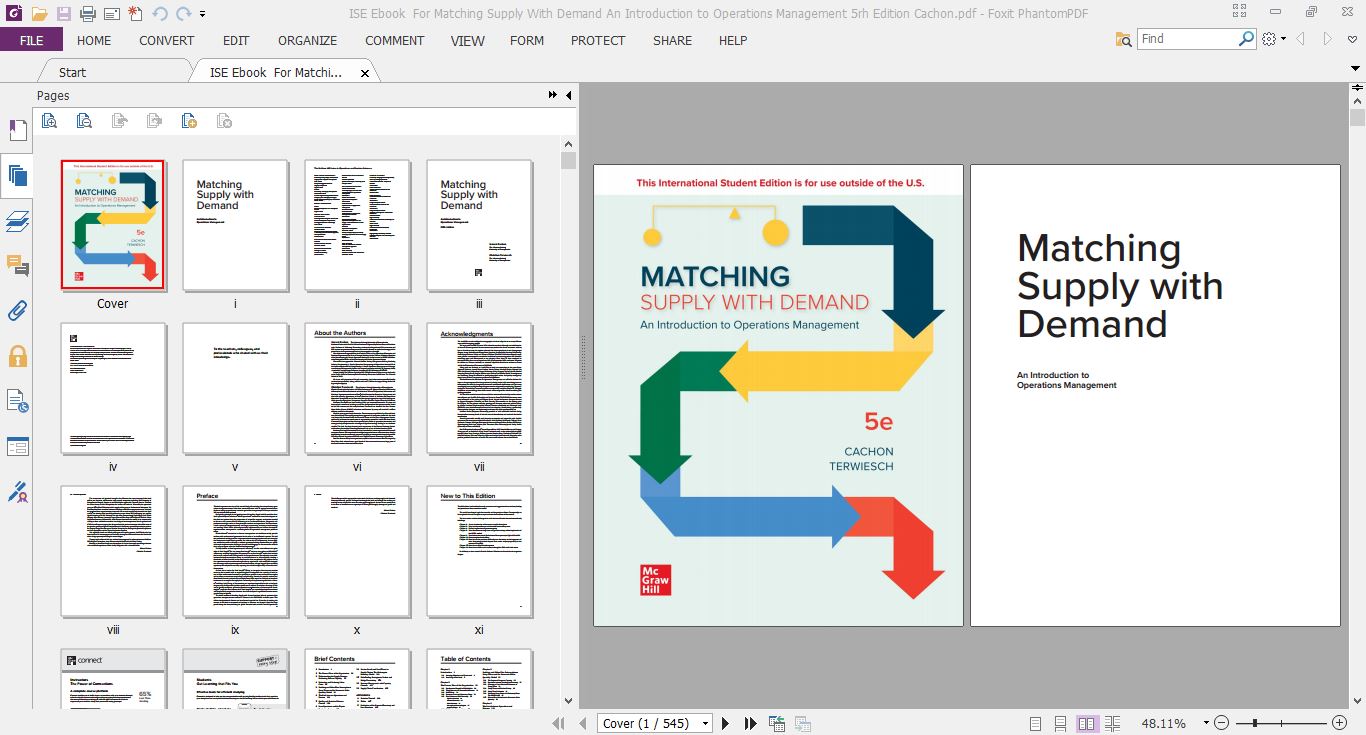Click insert pages icon in Pages panel

click(189, 121)
